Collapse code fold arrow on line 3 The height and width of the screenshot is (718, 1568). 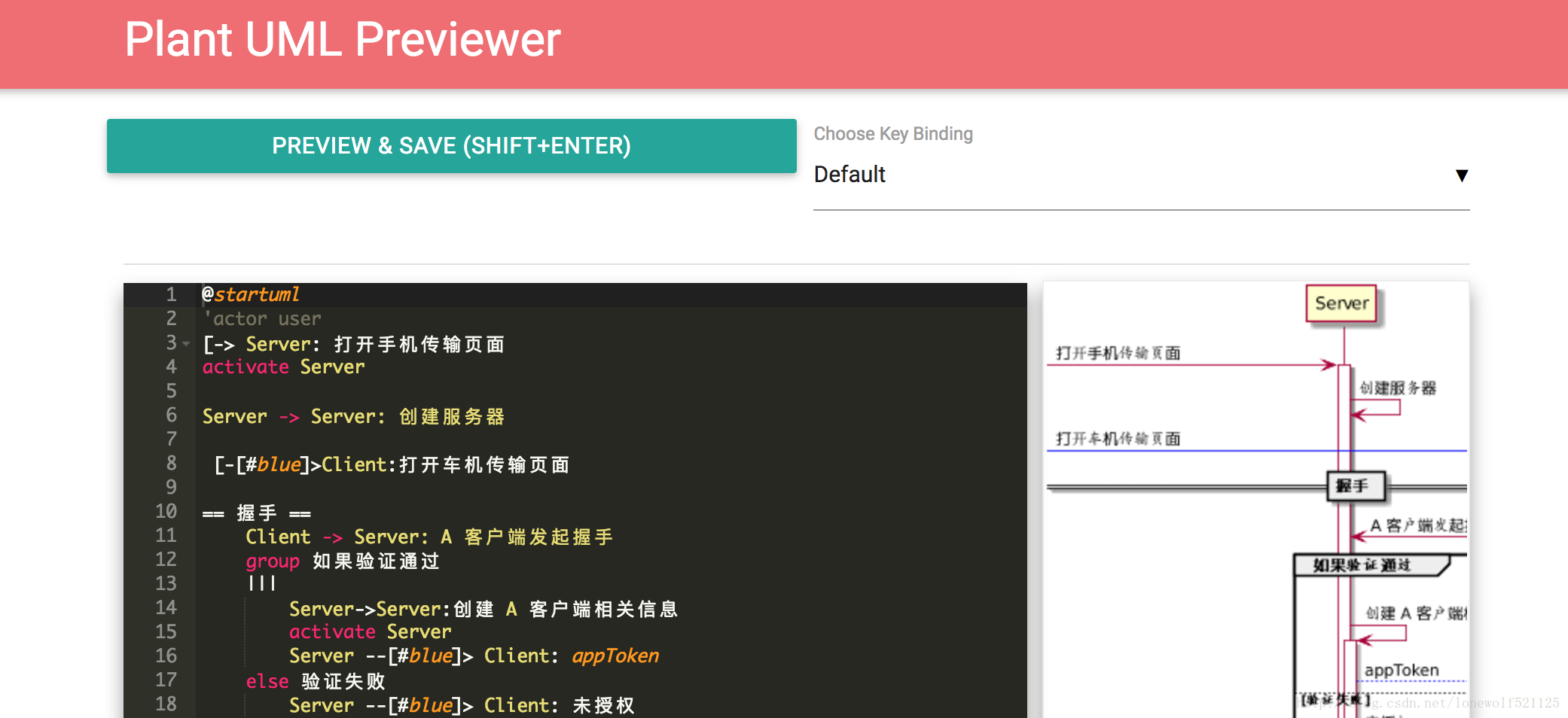[186, 344]
